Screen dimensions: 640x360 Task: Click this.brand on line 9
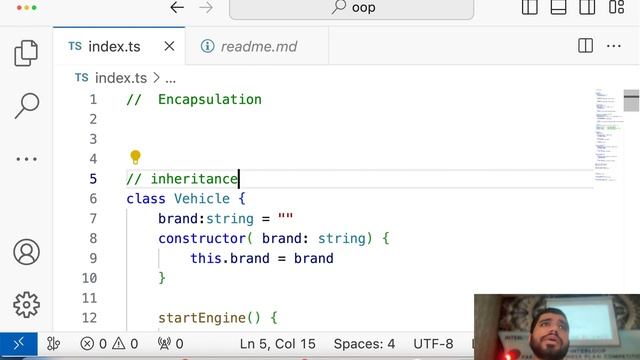pos(230,258)
